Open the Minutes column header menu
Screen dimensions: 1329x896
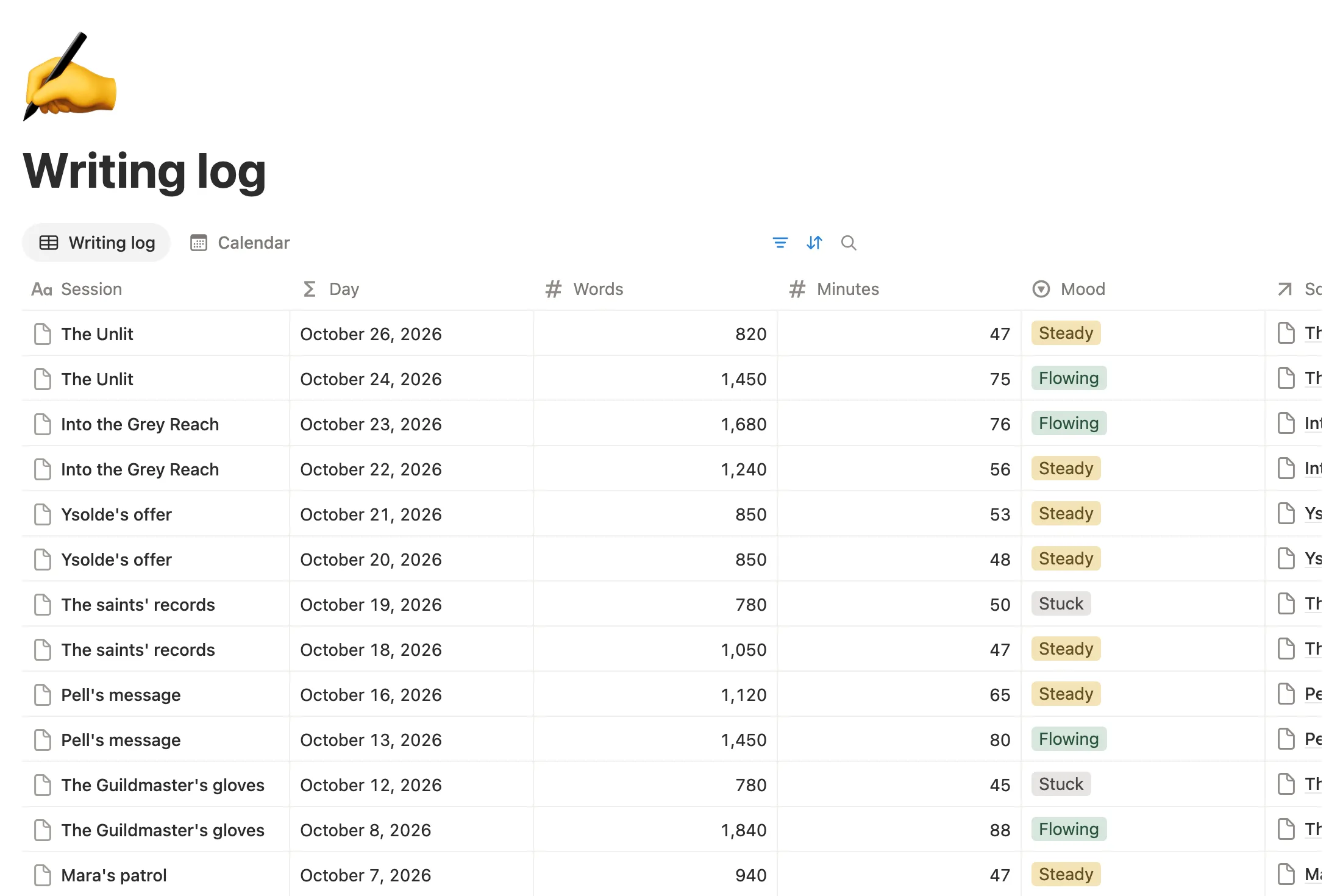[899, 289]
